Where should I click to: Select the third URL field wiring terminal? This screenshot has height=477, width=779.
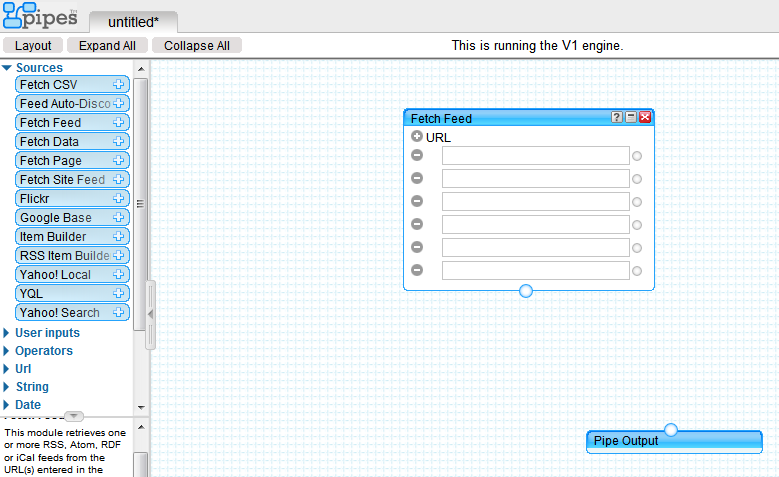pyautogui.click(x=637, y=202)
